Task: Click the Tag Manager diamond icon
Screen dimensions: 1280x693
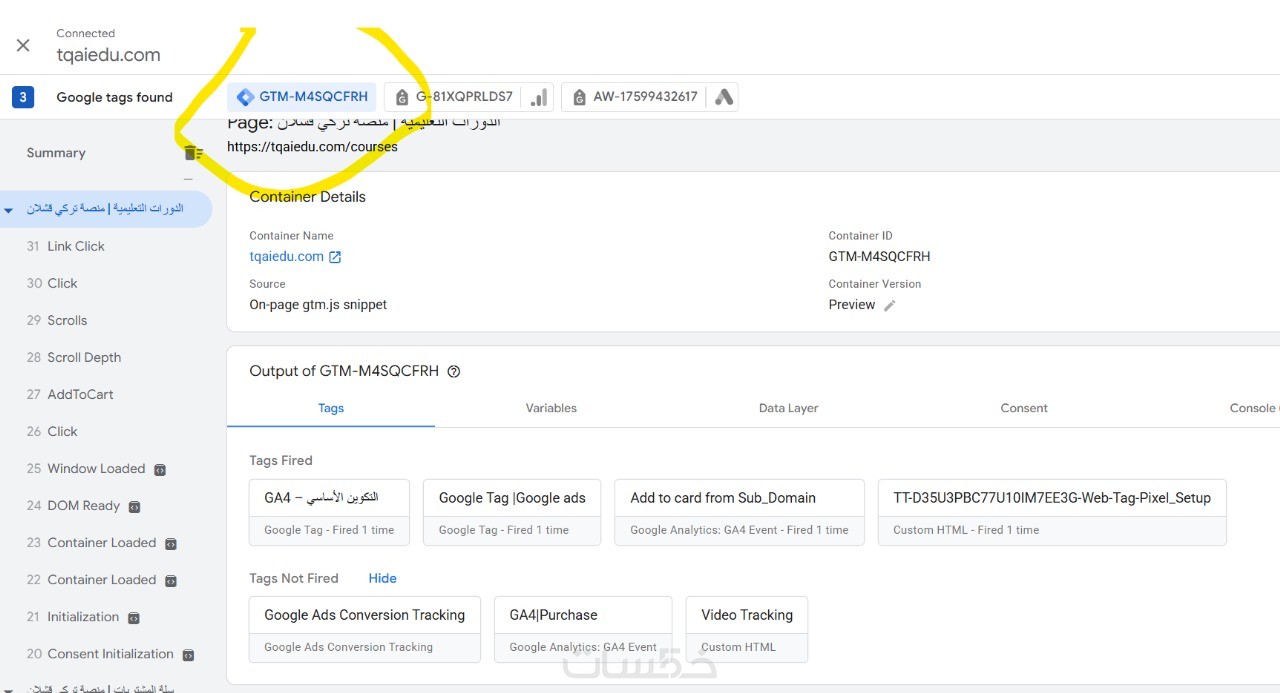Action: coord(245,97)
